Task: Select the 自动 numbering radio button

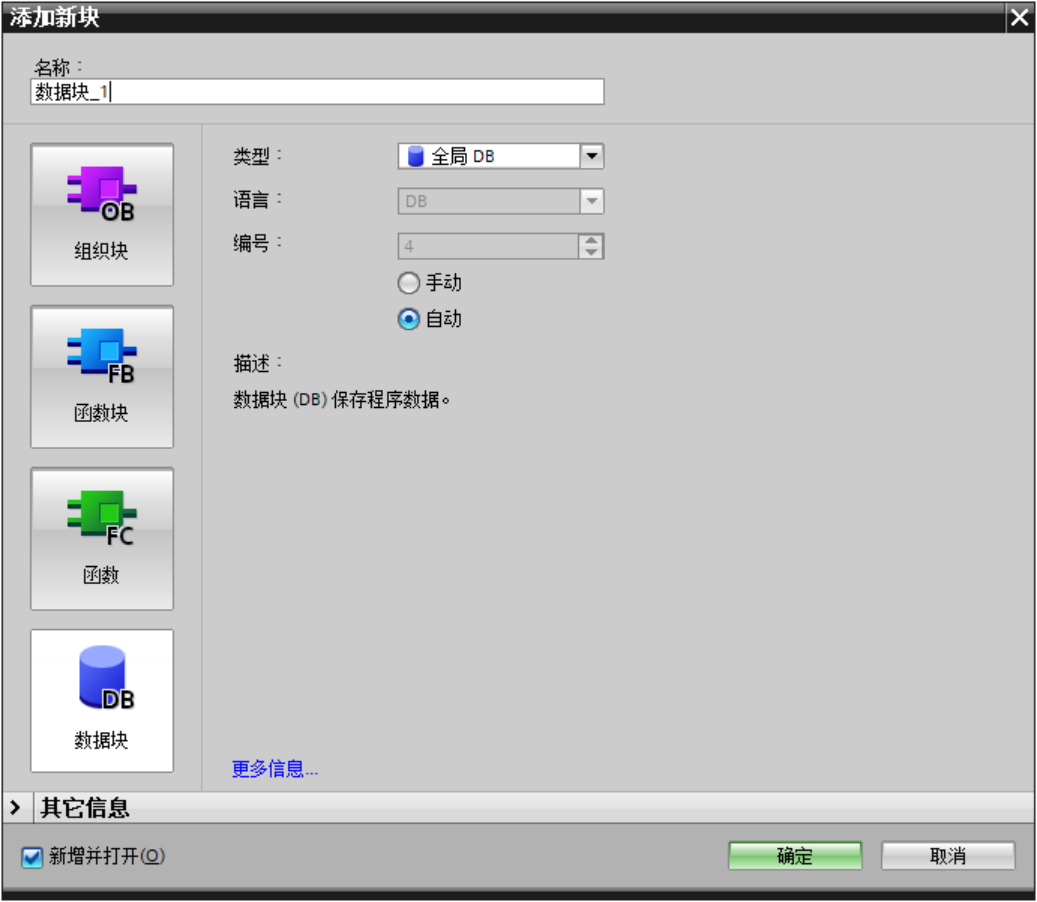Action: 408,320
